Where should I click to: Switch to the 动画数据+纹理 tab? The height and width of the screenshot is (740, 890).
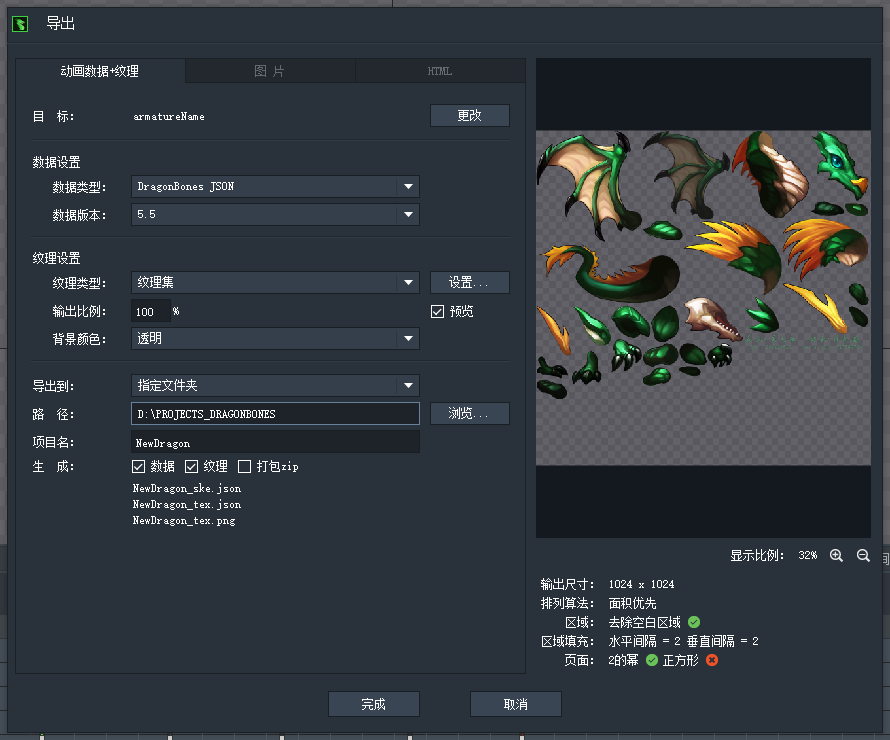point(100,71)
